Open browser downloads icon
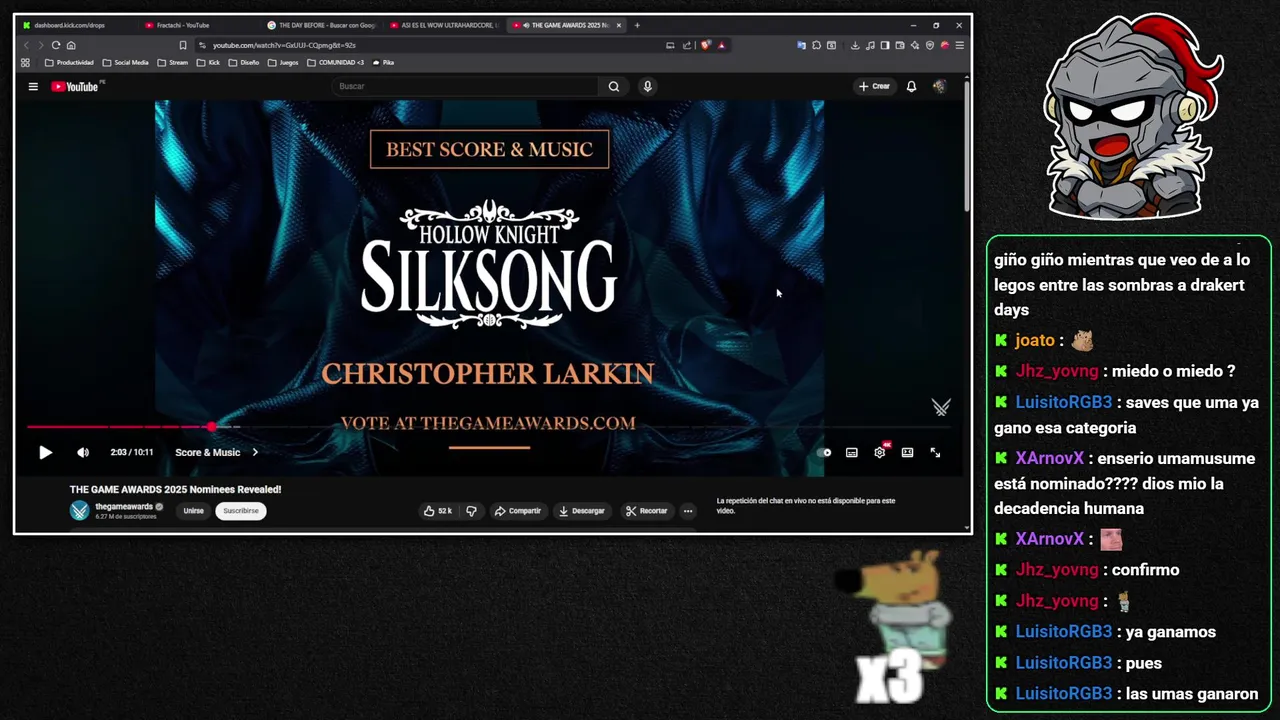 click(x=855, y=45)
